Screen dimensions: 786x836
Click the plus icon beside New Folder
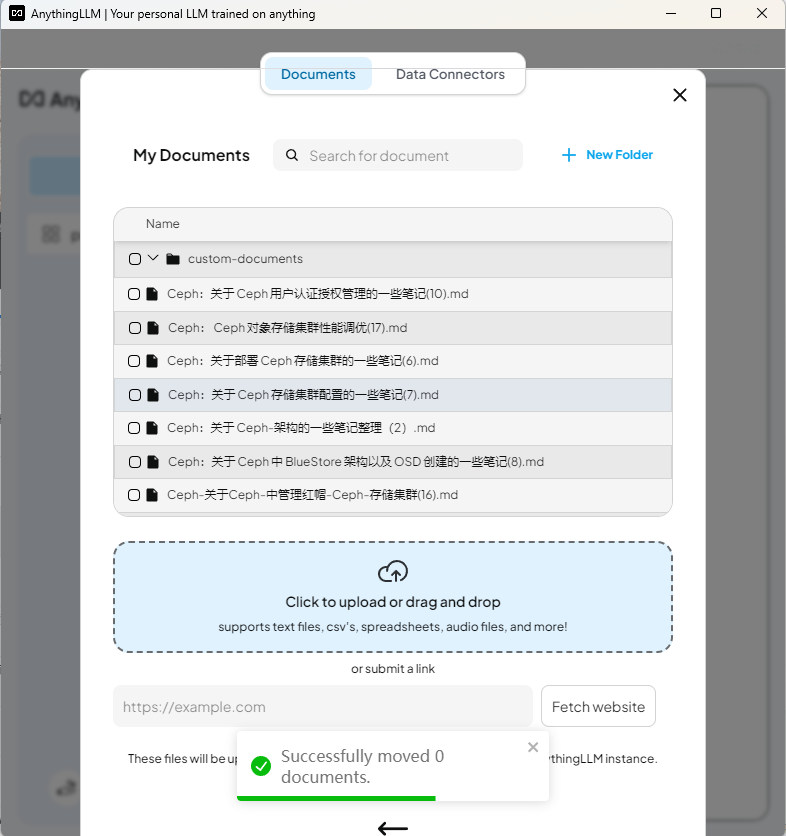(x=569, y=155)
